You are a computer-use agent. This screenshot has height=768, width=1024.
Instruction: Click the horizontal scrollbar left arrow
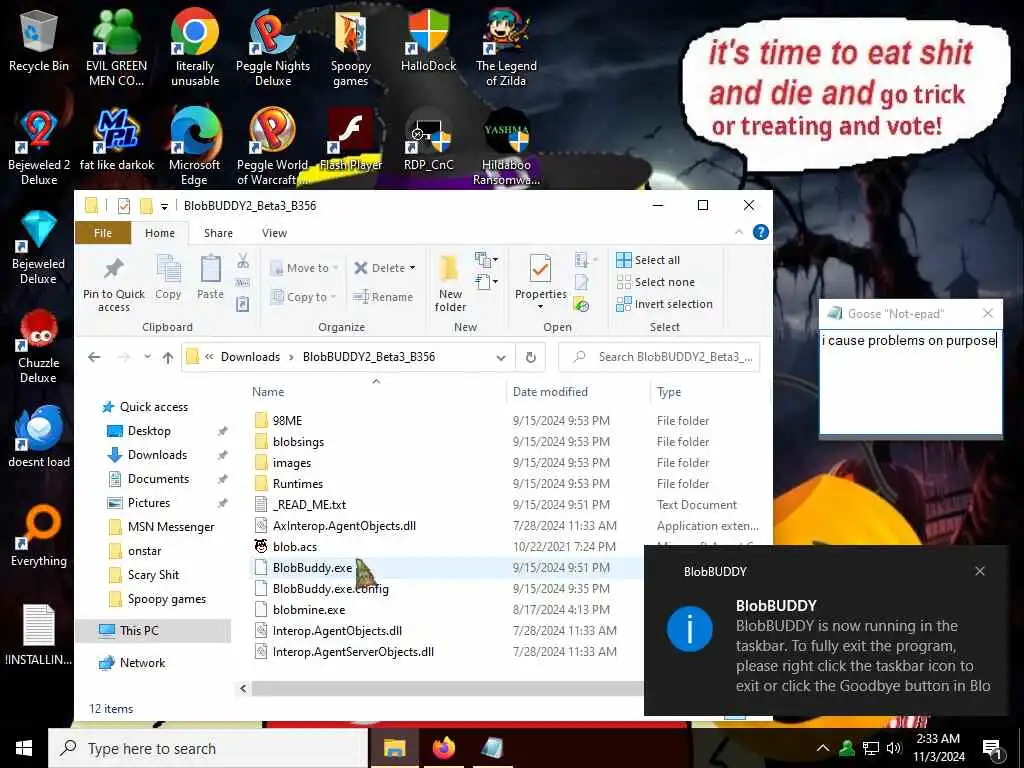tap(244, 688)
